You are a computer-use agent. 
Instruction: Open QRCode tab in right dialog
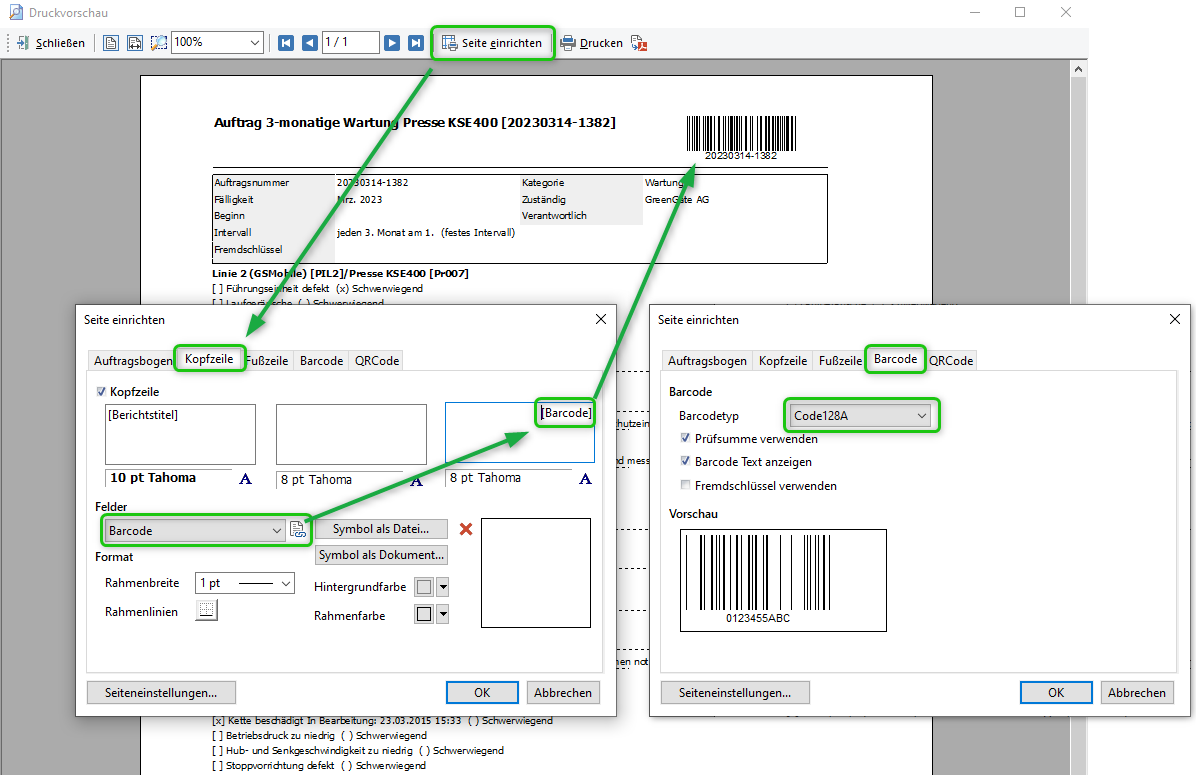pos(951,361)
